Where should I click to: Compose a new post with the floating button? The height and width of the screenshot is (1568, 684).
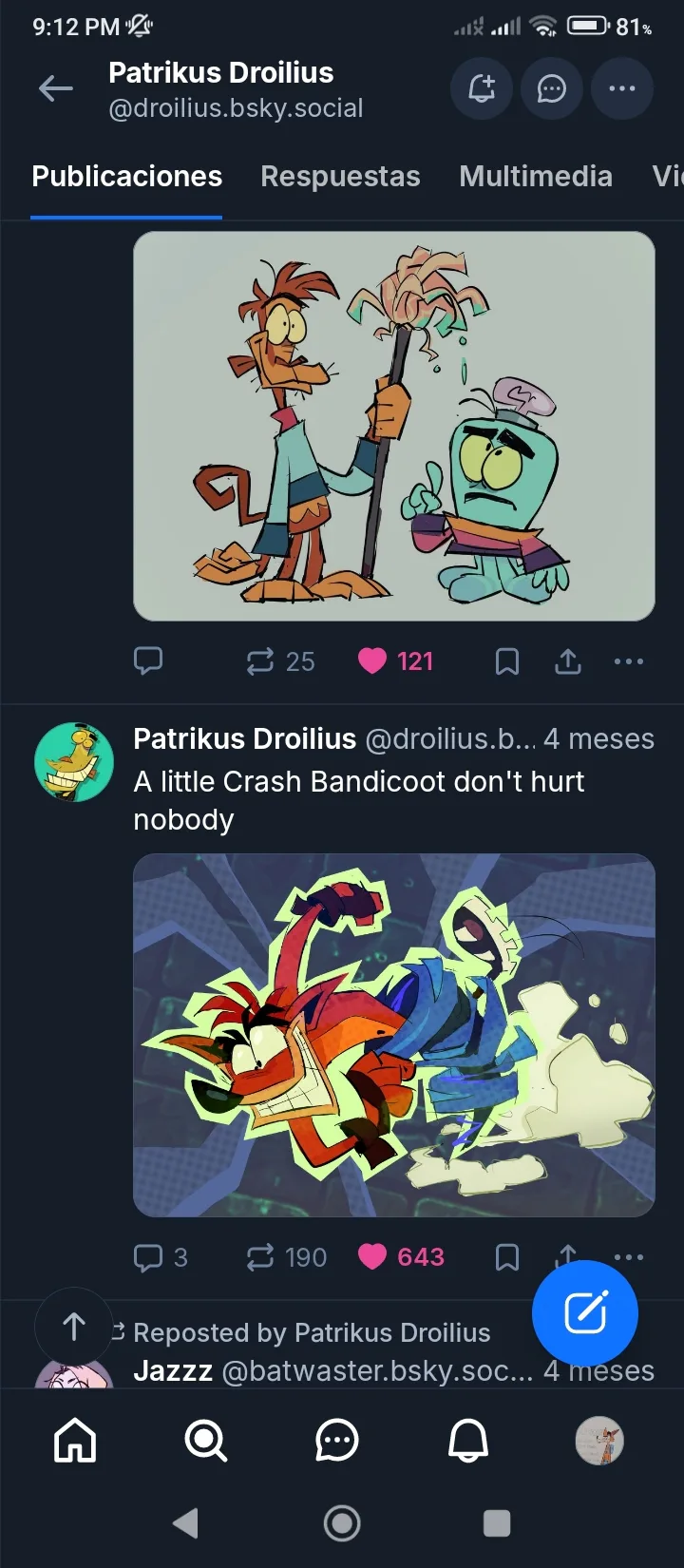[x=585, y=1313]
